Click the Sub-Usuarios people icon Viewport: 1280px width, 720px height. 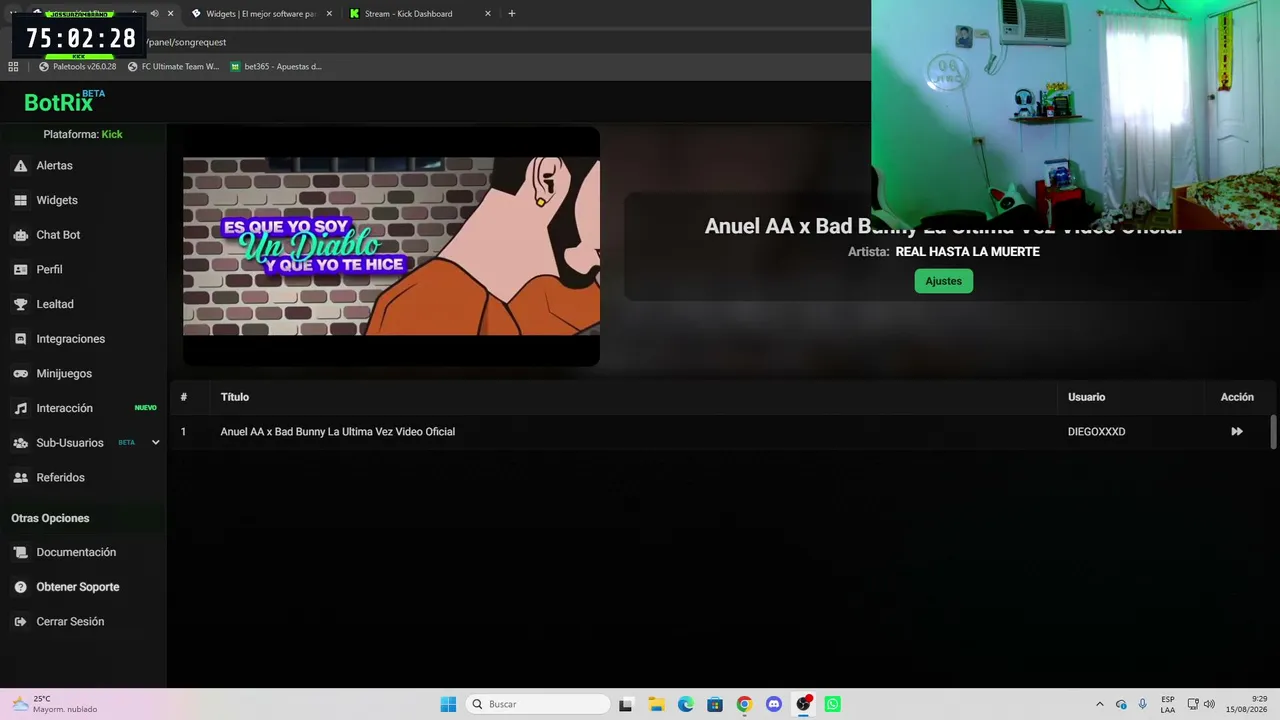pos(20,443)
